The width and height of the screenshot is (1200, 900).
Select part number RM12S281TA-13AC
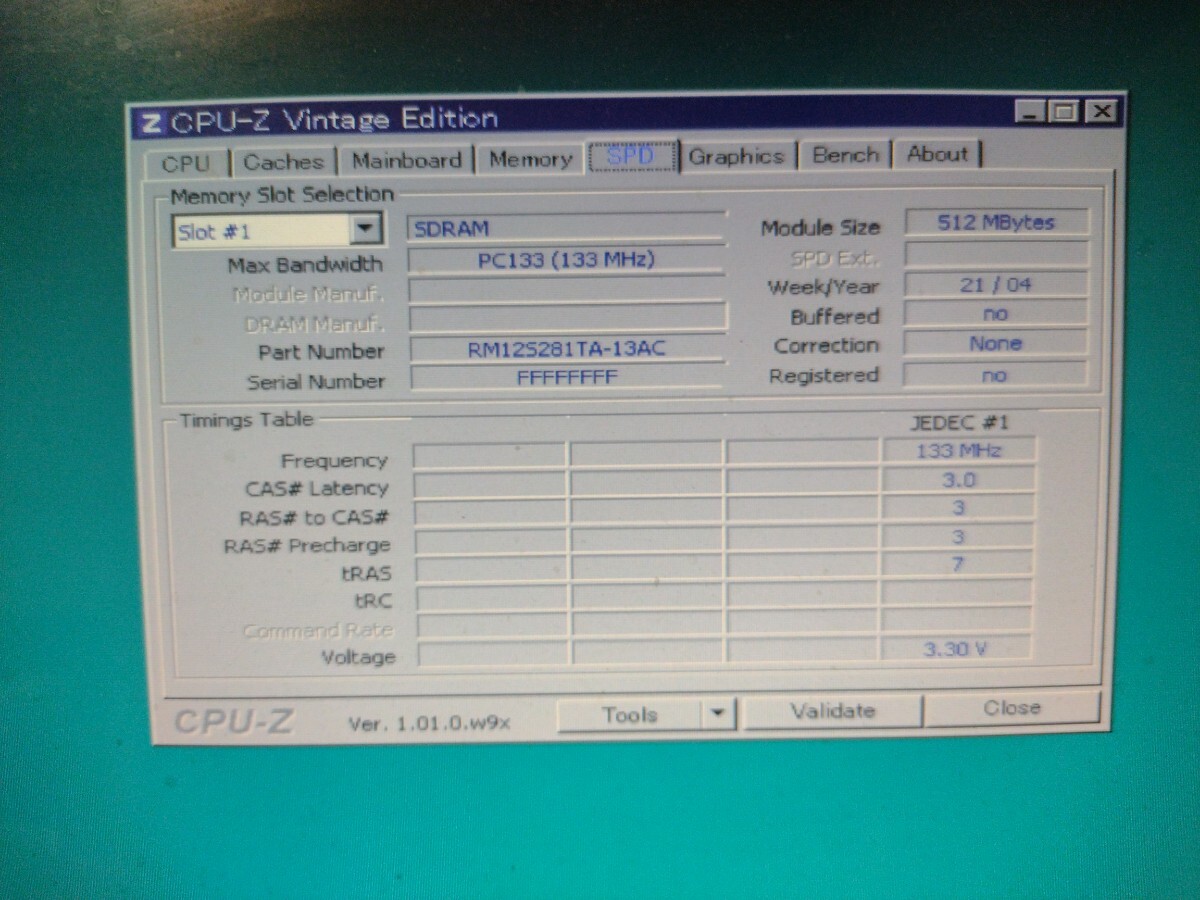pos(566,349)
